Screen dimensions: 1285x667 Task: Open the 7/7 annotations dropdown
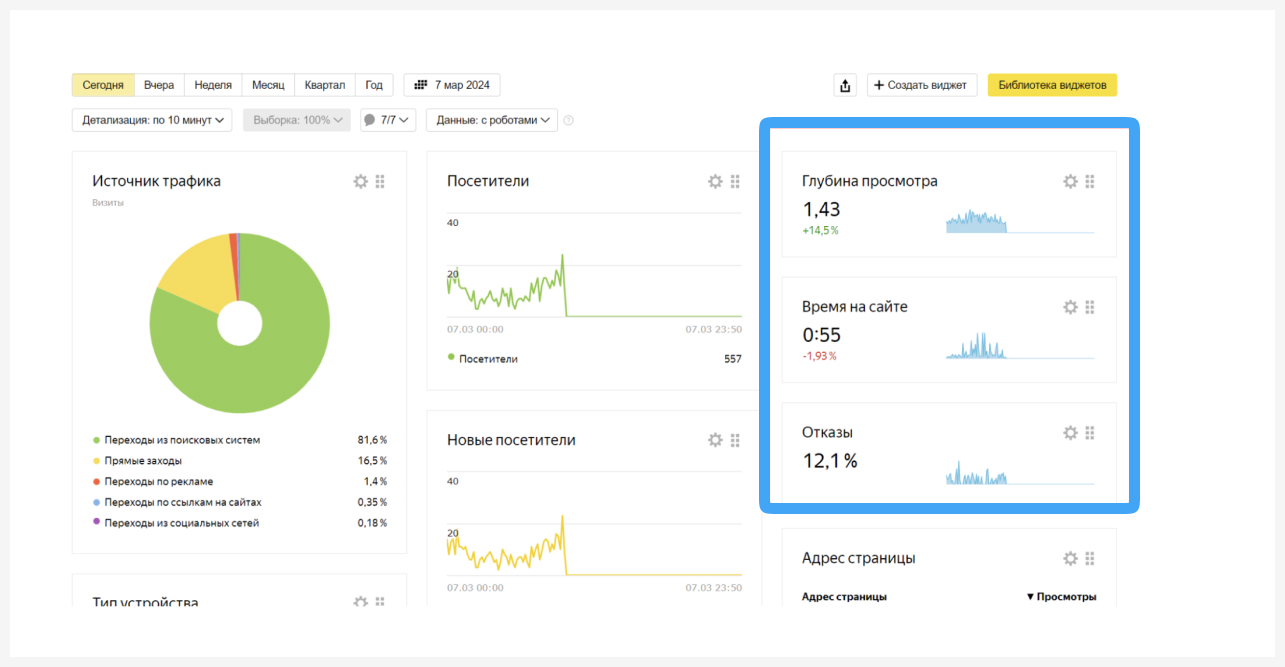pyautogui.click(x=389, y=120)
